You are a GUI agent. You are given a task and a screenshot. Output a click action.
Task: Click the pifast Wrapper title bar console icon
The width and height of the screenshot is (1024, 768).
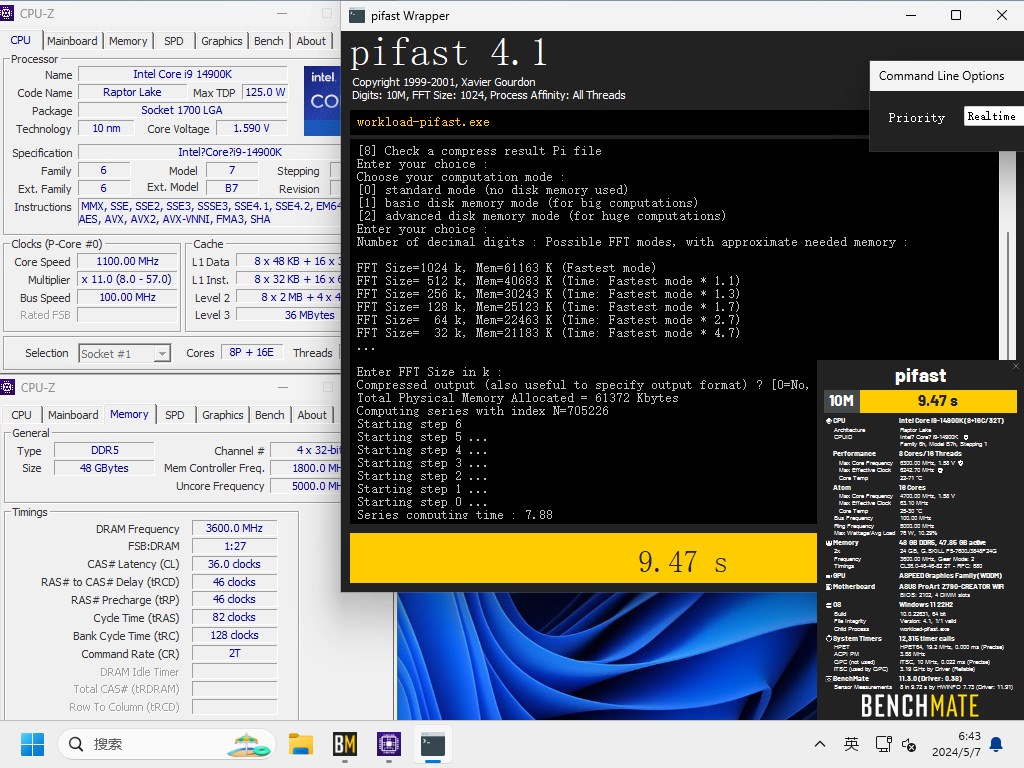pos(357,16)
